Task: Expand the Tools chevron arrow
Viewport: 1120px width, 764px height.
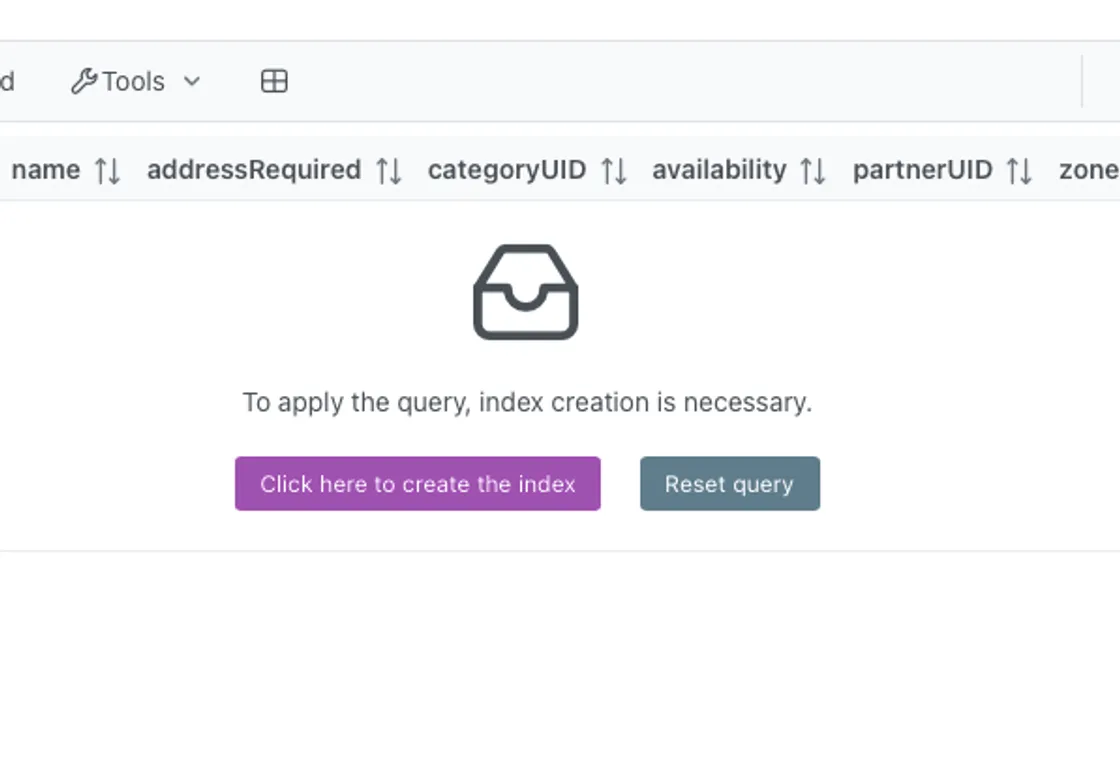Action: point(192,81)
